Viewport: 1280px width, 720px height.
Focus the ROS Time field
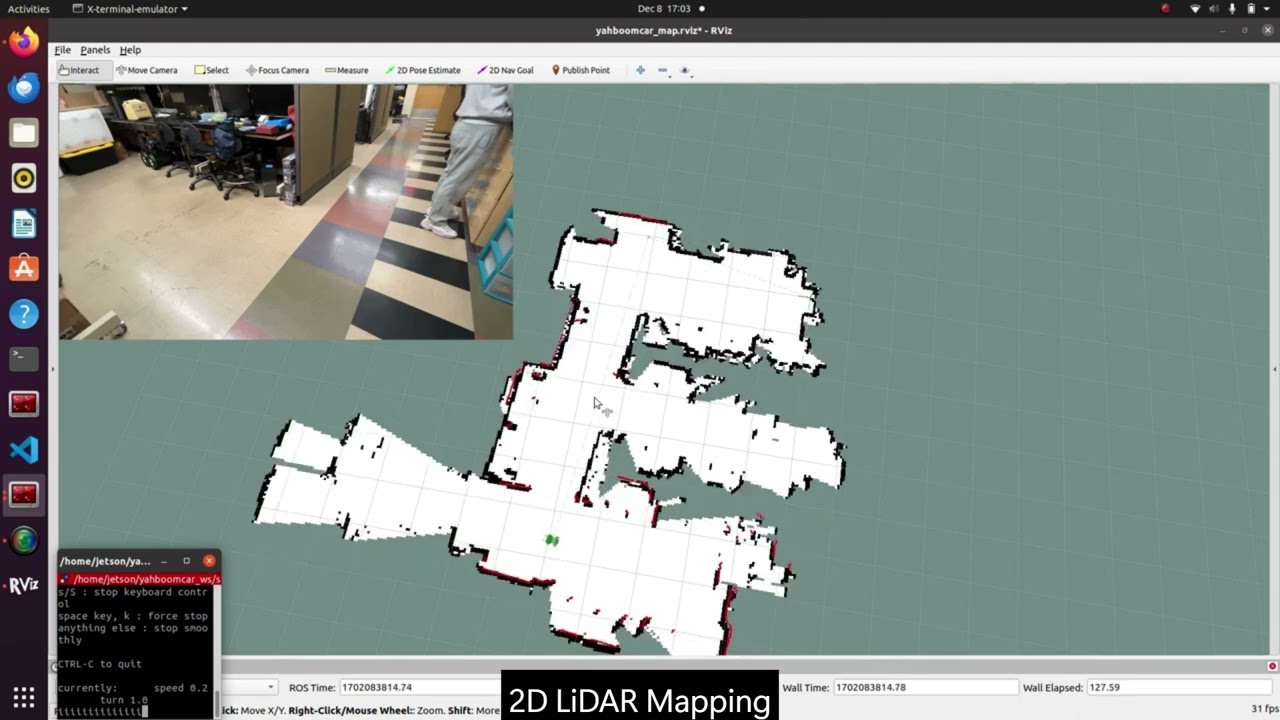pyautogui.click(x=419, y=687)
